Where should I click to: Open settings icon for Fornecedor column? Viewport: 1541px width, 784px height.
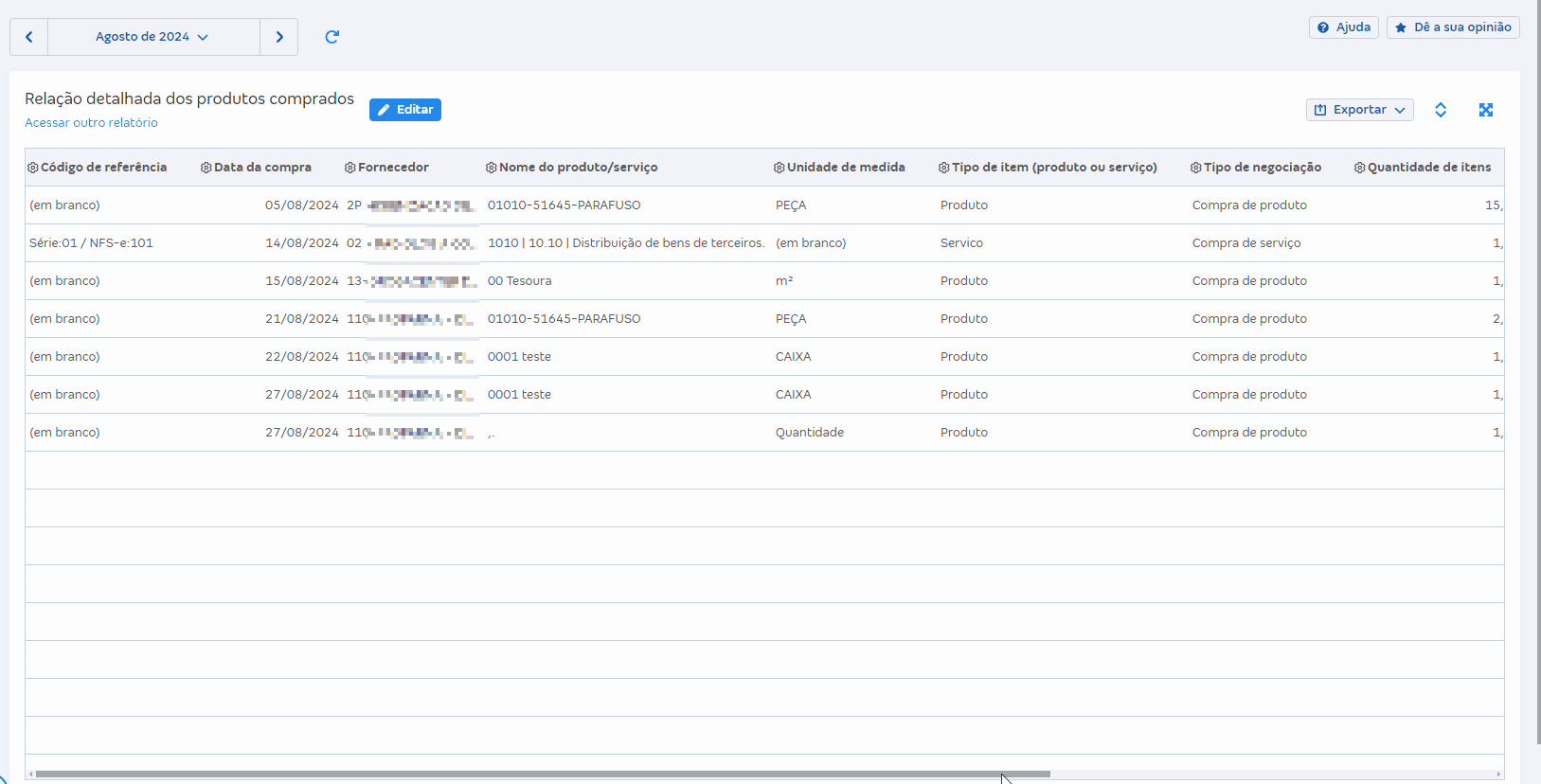pos(349,168)
